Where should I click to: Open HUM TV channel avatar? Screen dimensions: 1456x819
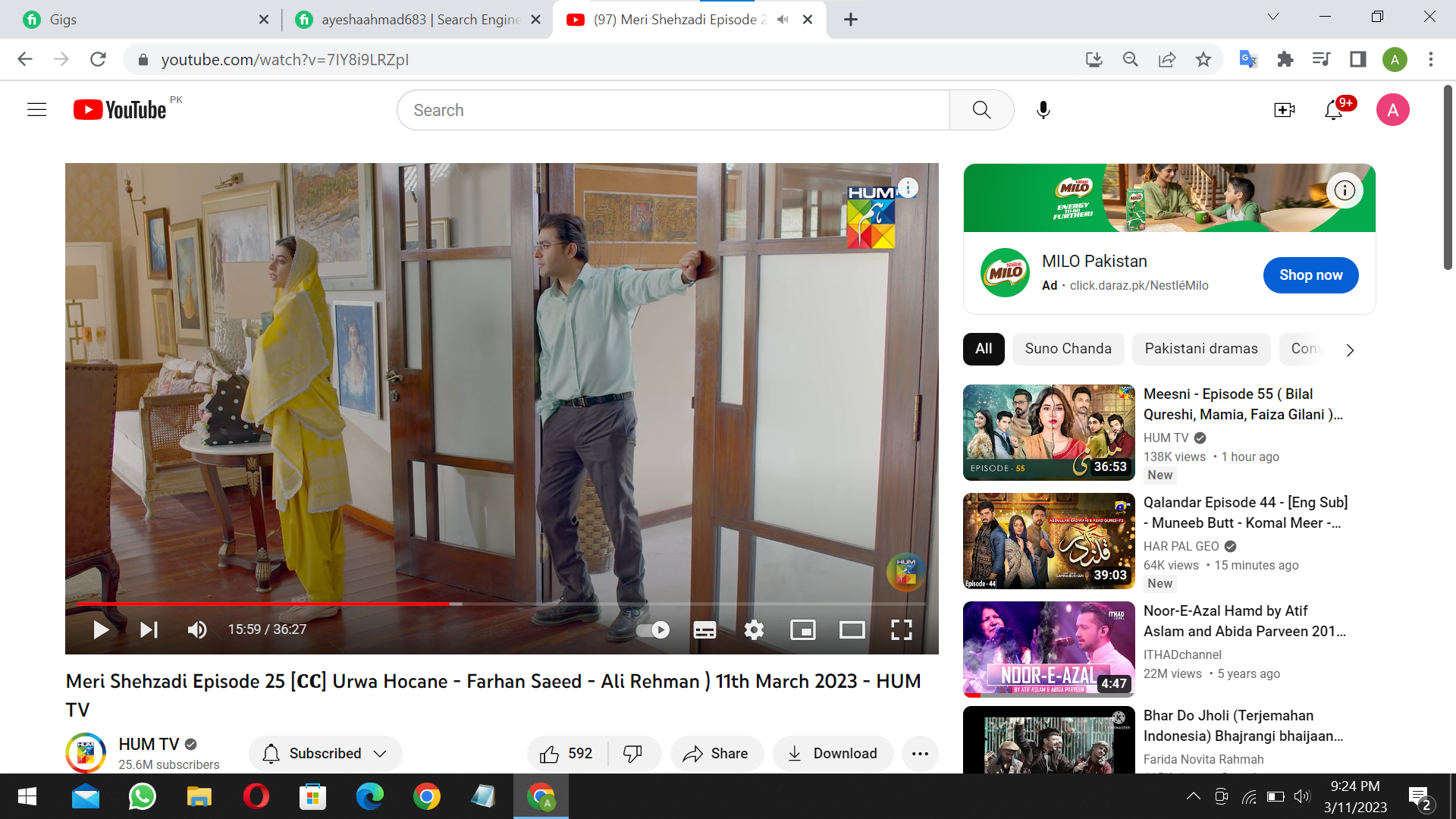point(86,752)
